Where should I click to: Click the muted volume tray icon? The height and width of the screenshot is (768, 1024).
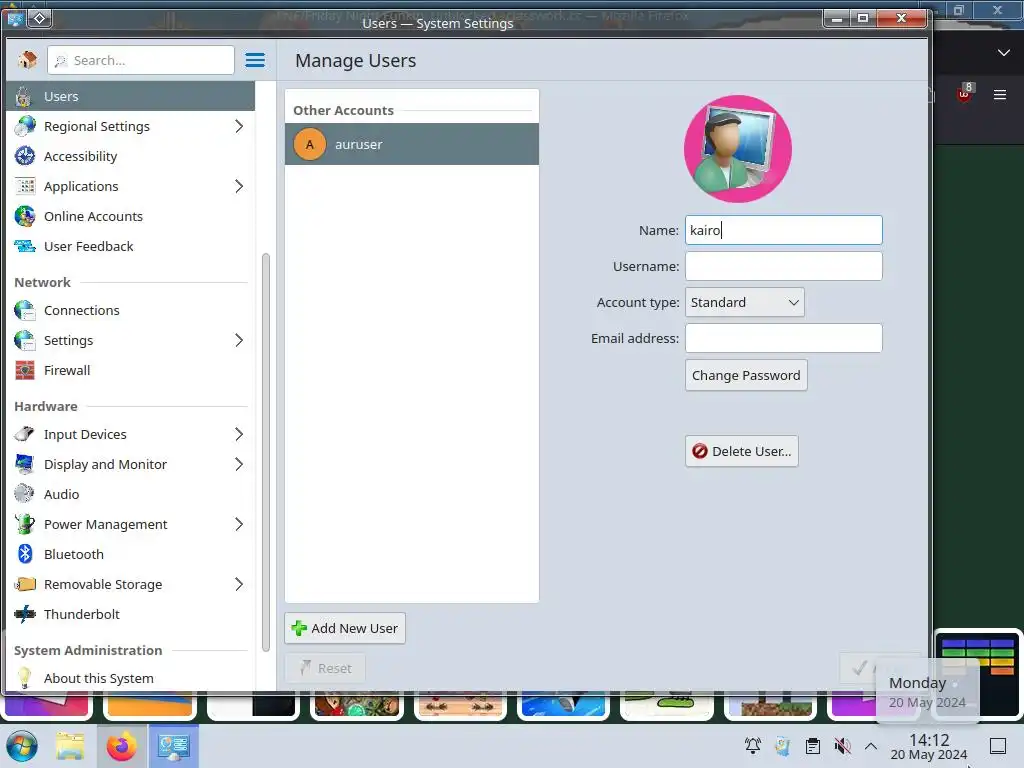click(842, 746)
